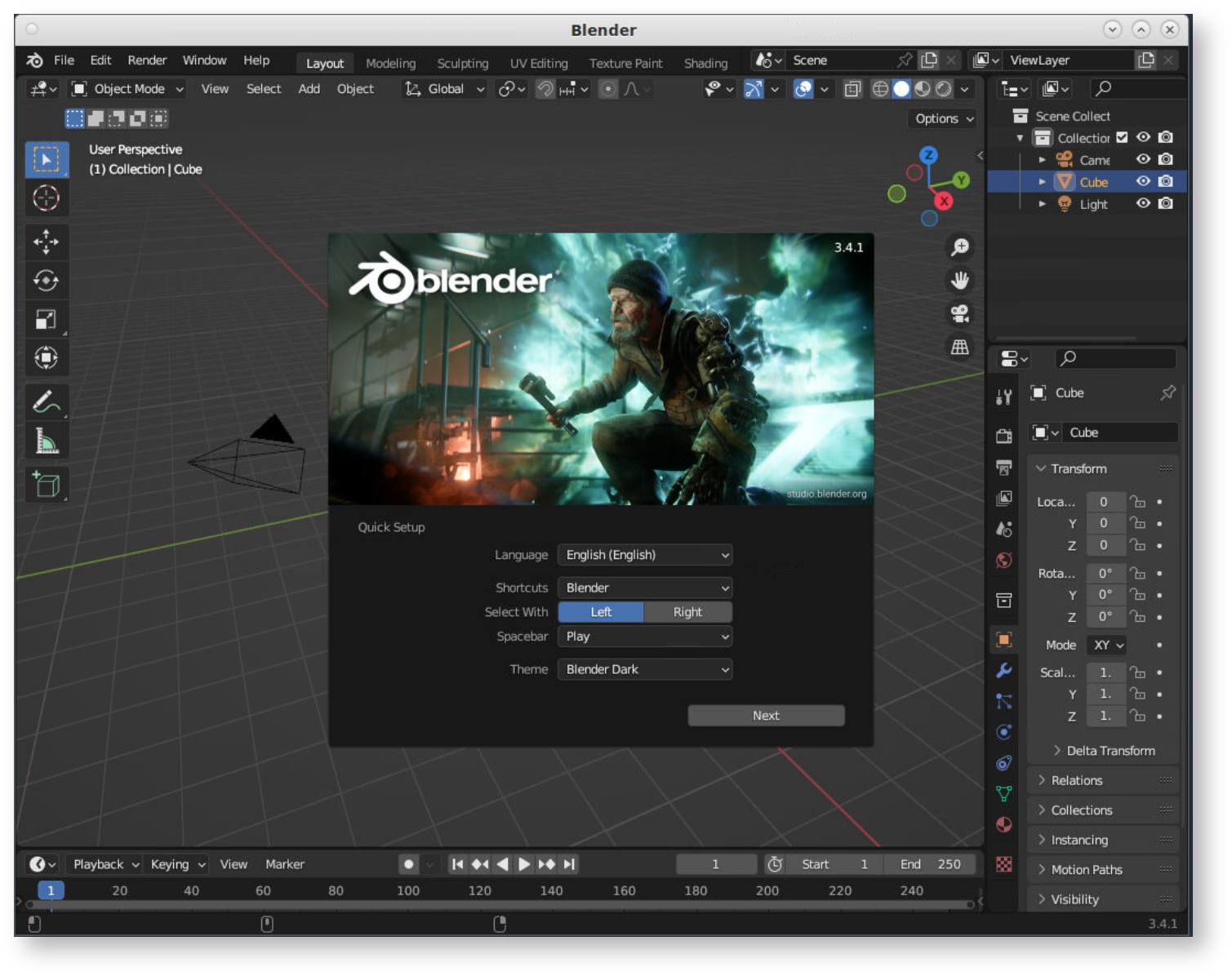Click the Blender logo menu icon

[x=34, y=60]
